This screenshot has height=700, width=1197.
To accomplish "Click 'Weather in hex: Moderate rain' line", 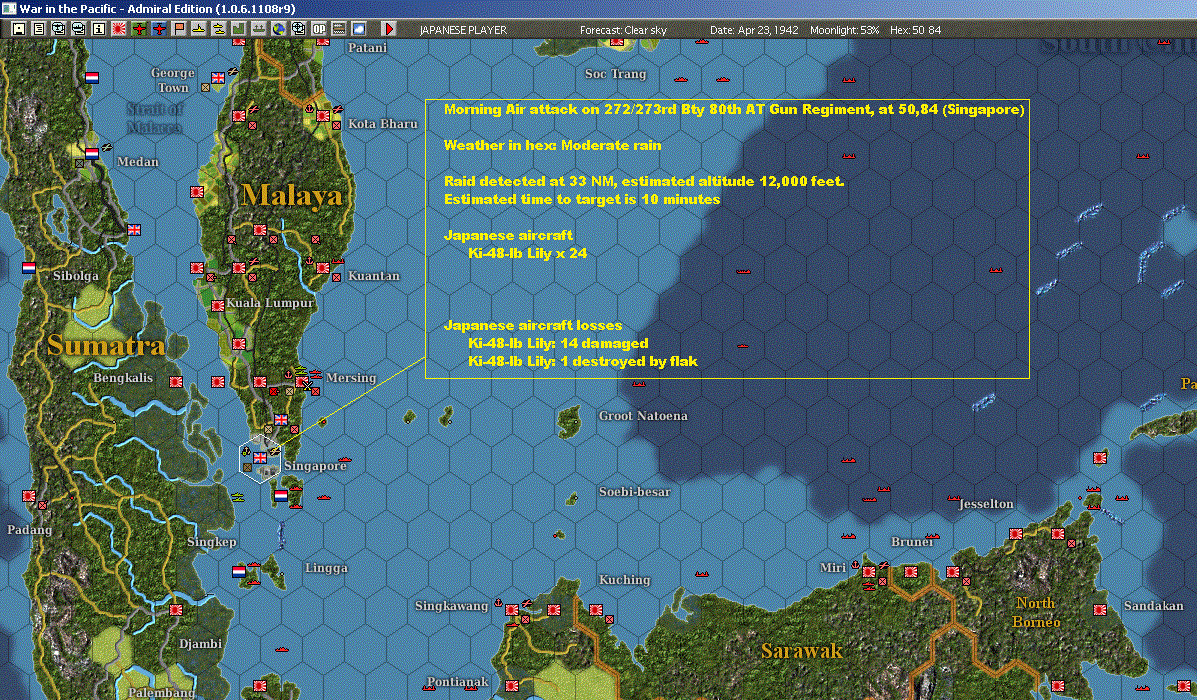I will (x=553, y=145).
